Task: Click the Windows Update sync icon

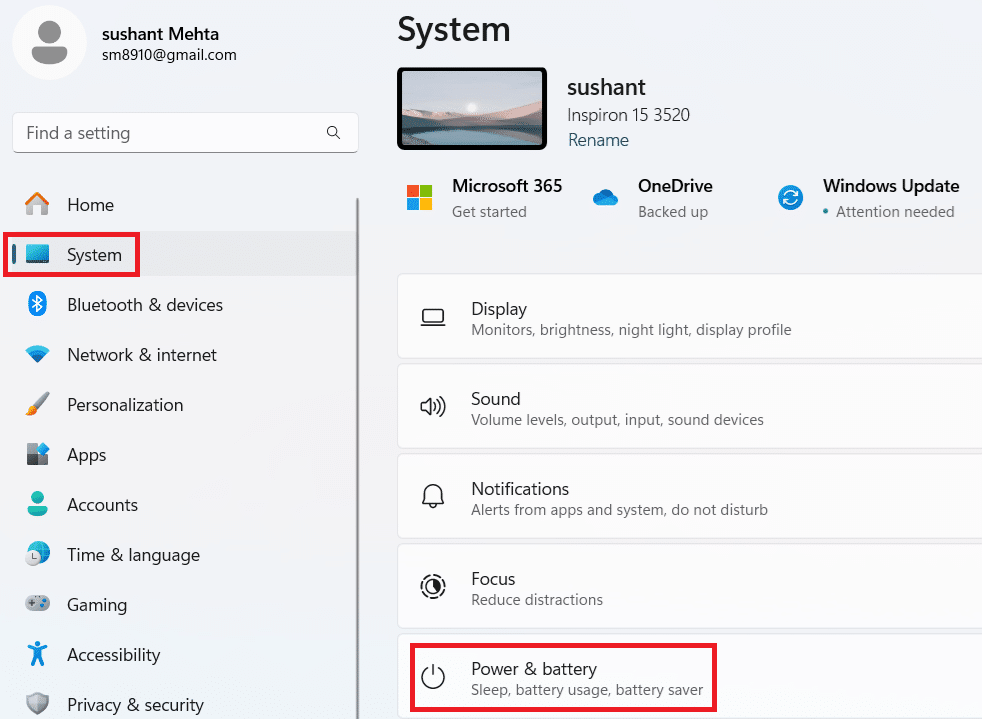Action: (x=790, y=198)
